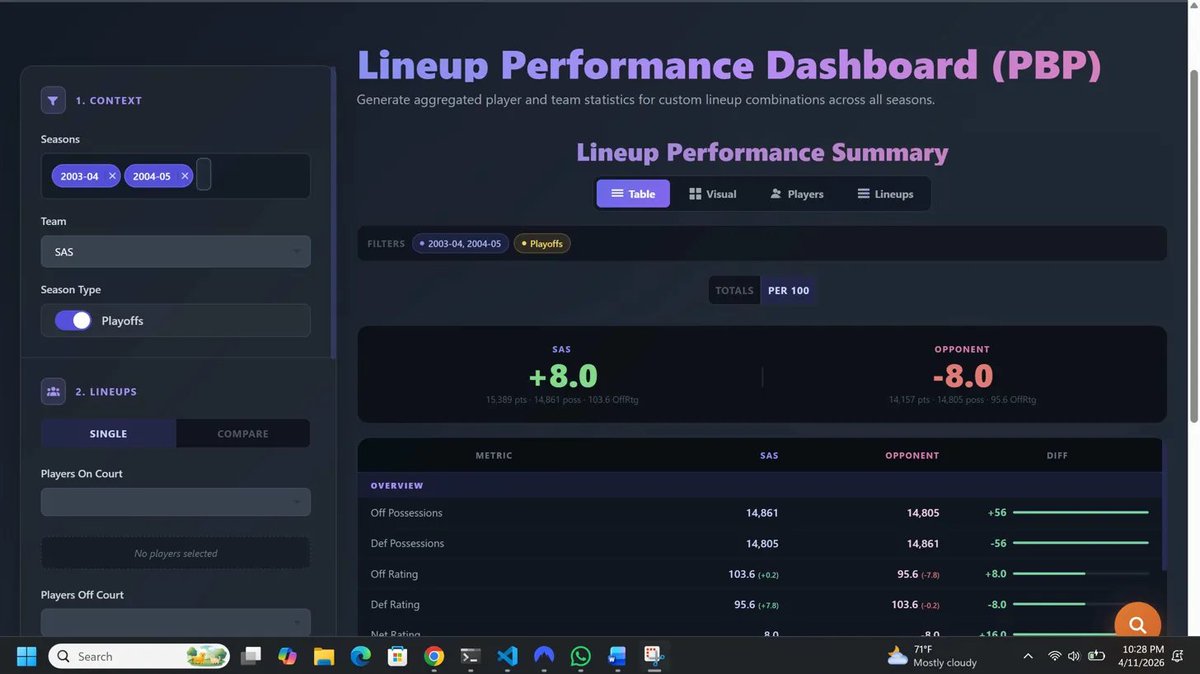Screen dimensions: 1200x674
Task: Launch Copilot from the taskbar
Action: click(x=287, y=656)
